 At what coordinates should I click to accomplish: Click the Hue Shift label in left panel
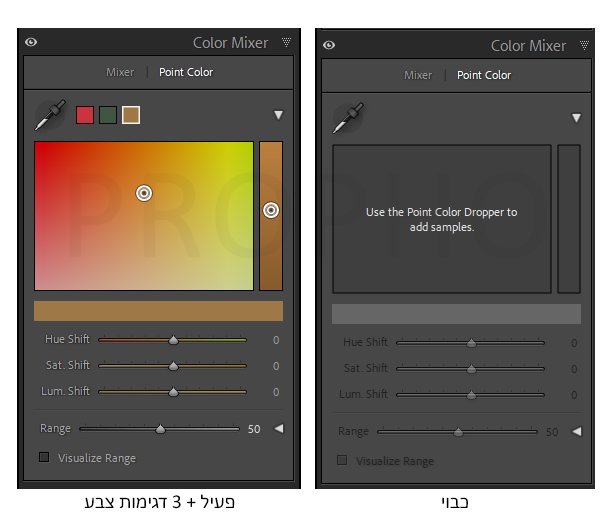click(x=67, y=339)
